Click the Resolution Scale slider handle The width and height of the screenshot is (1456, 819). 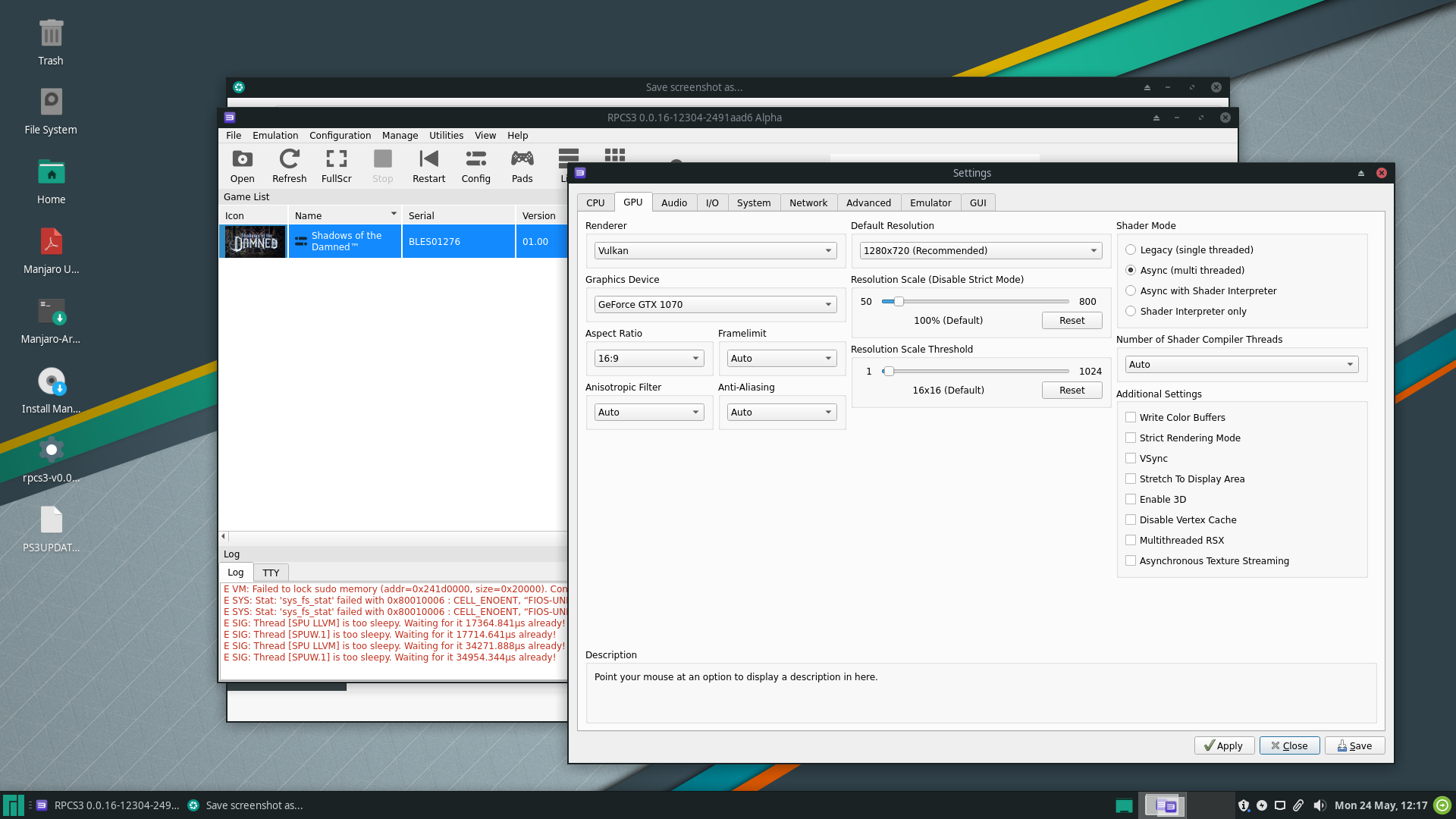[x=899, y=301]
